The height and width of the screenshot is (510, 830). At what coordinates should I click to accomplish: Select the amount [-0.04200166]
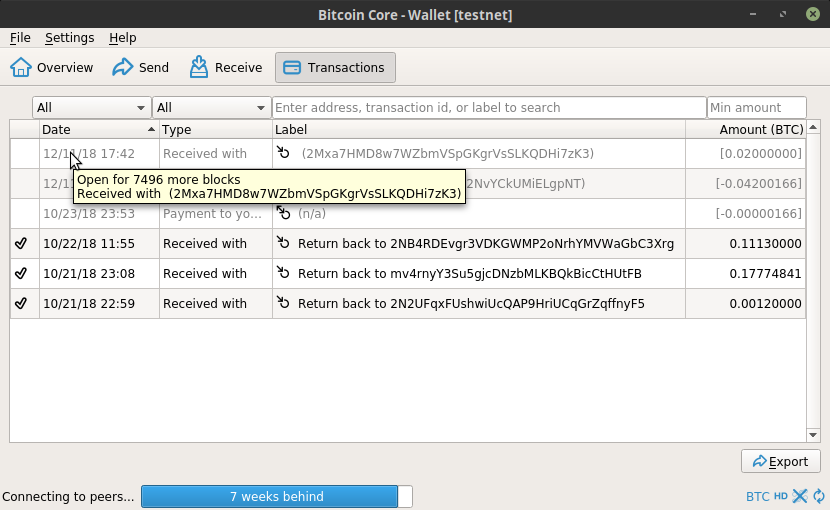(x=759, y=184)
